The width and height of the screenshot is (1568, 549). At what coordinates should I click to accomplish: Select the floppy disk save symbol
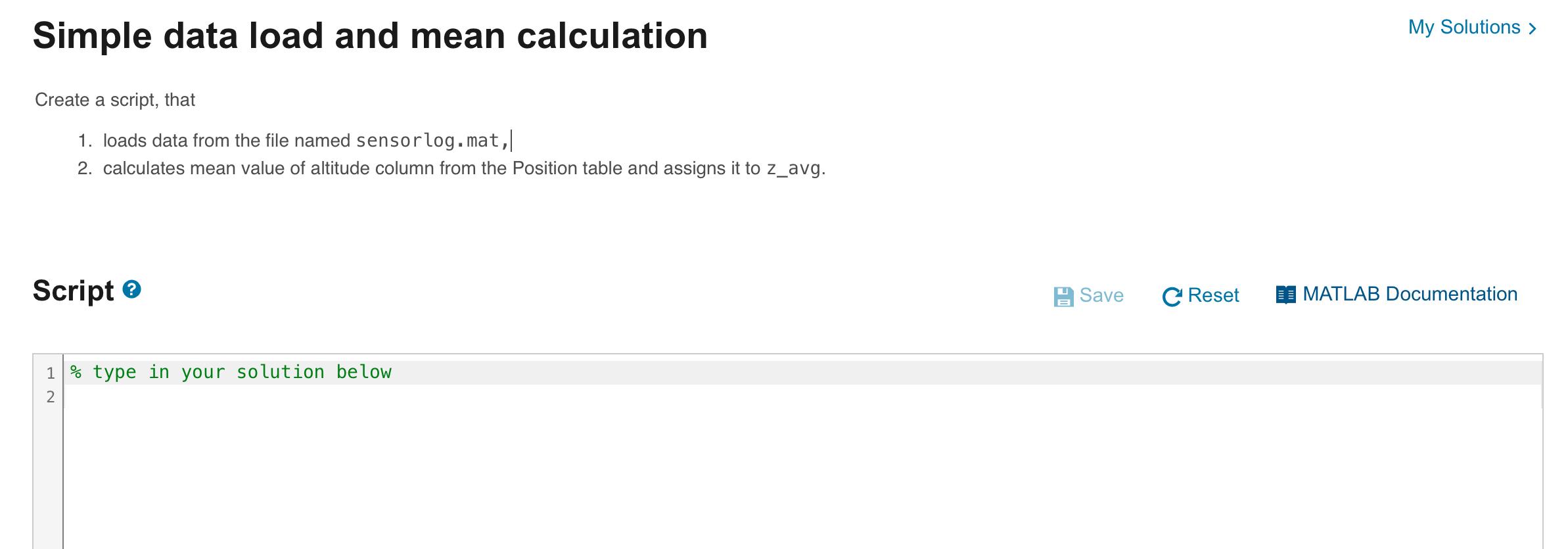[x=1063, y=295]
